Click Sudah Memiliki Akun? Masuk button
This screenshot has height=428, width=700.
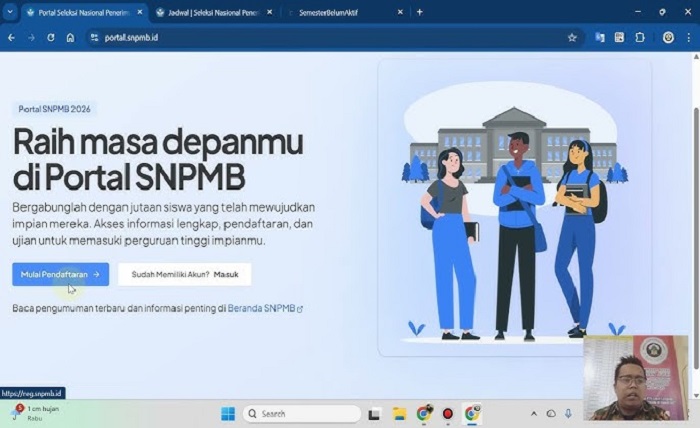184,274
